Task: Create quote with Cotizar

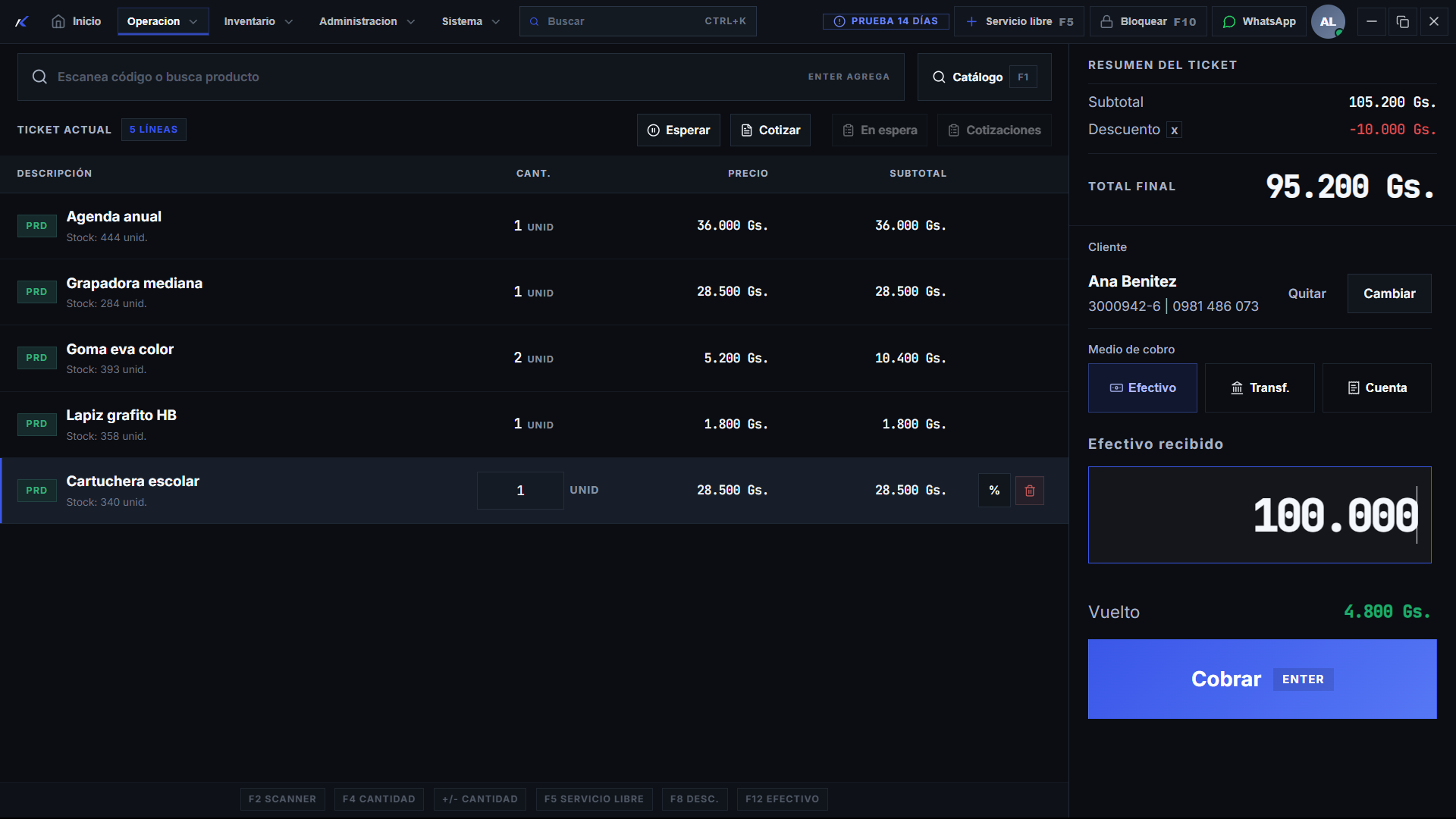Action: click(770, 130)
